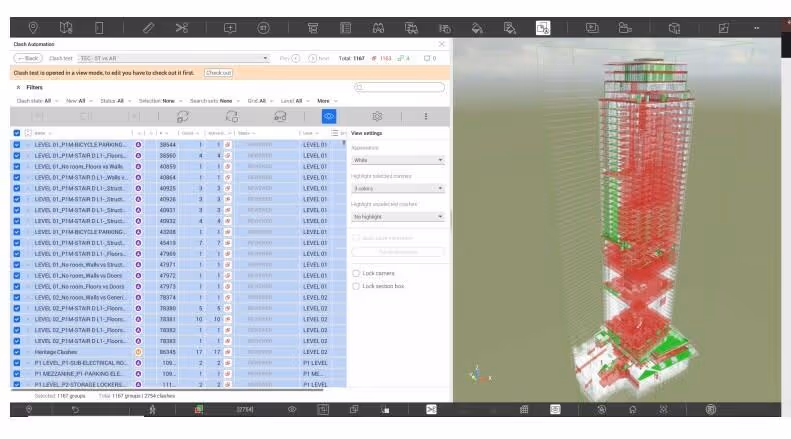Click the grid icon in bottom bar

tap(524, 410)
